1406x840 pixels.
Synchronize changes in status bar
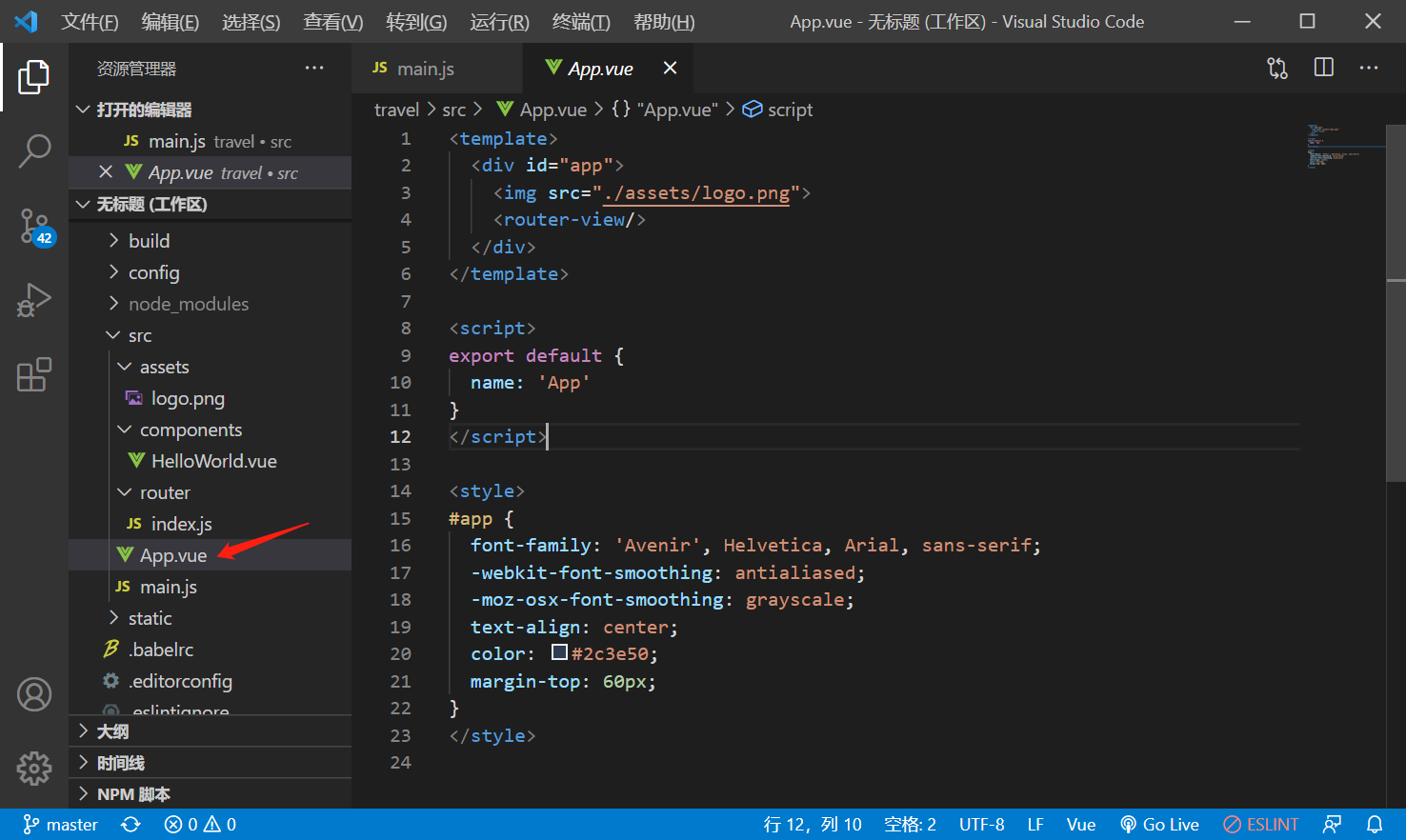click(x=131, y=825)
